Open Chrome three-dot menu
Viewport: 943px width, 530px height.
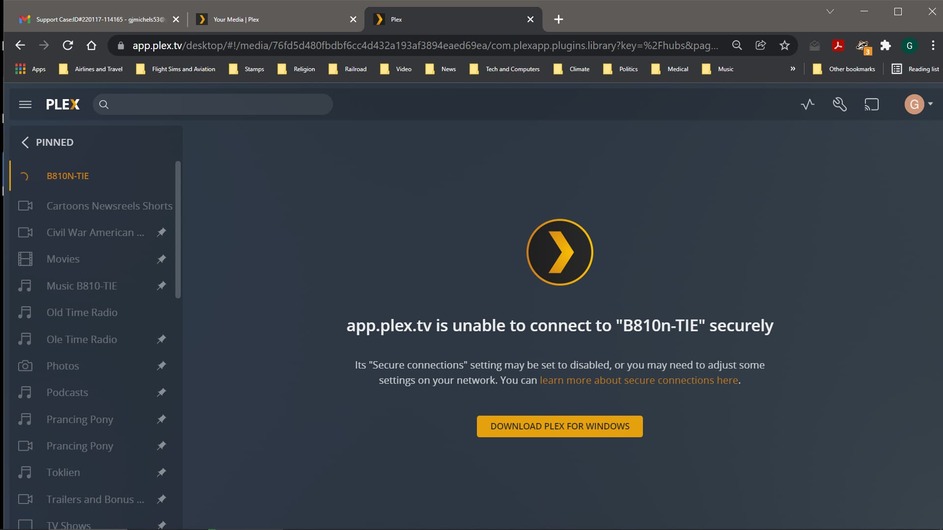(x=933, y=45)
